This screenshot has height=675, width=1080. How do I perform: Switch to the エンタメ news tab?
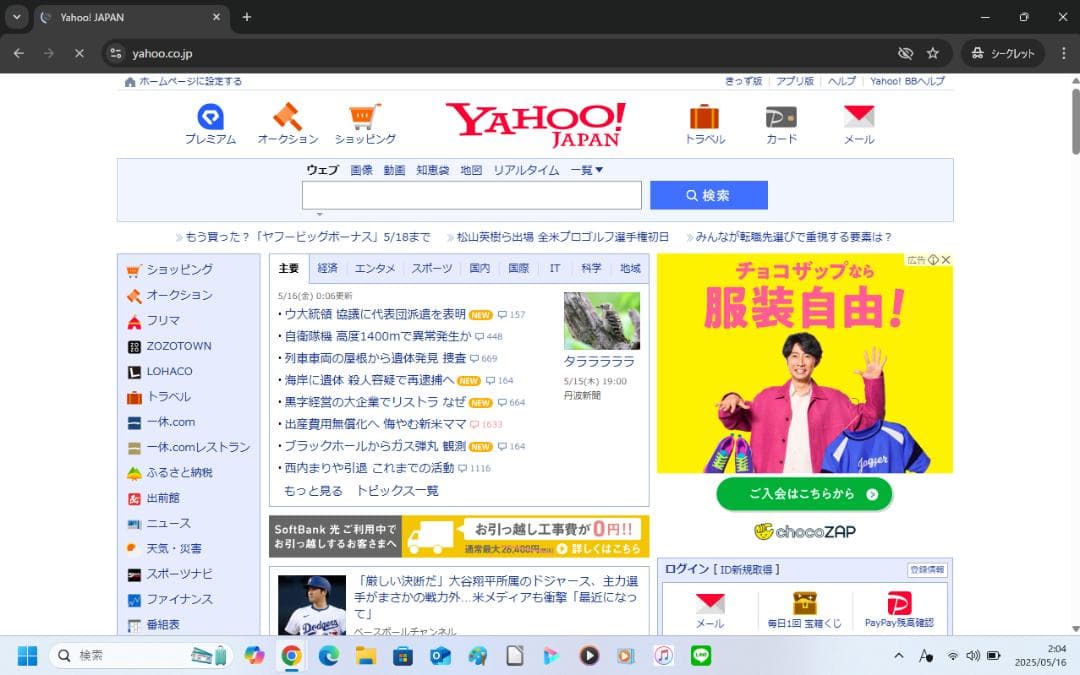[x=374, y=267]
